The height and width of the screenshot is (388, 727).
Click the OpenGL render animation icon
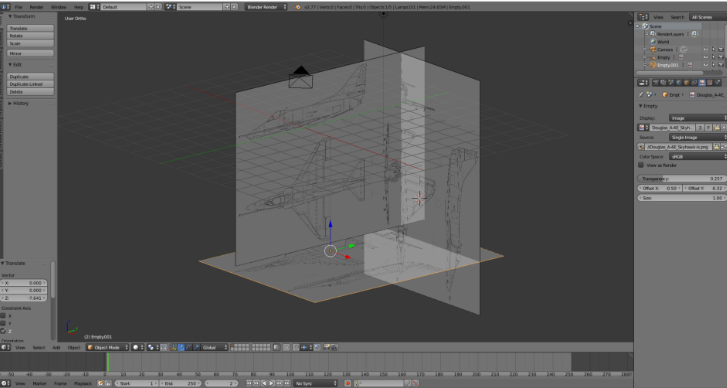(x=334, y=347)
